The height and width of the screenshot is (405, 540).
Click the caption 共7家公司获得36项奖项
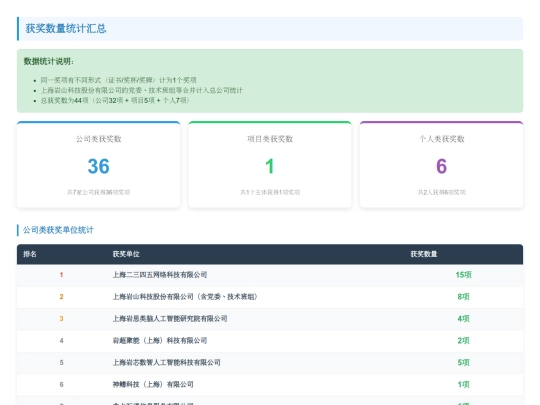[x=98, y=192]
